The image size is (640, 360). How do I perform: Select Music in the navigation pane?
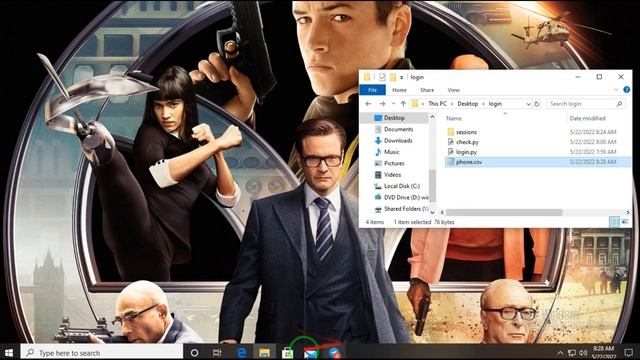[x=391, y=152]
